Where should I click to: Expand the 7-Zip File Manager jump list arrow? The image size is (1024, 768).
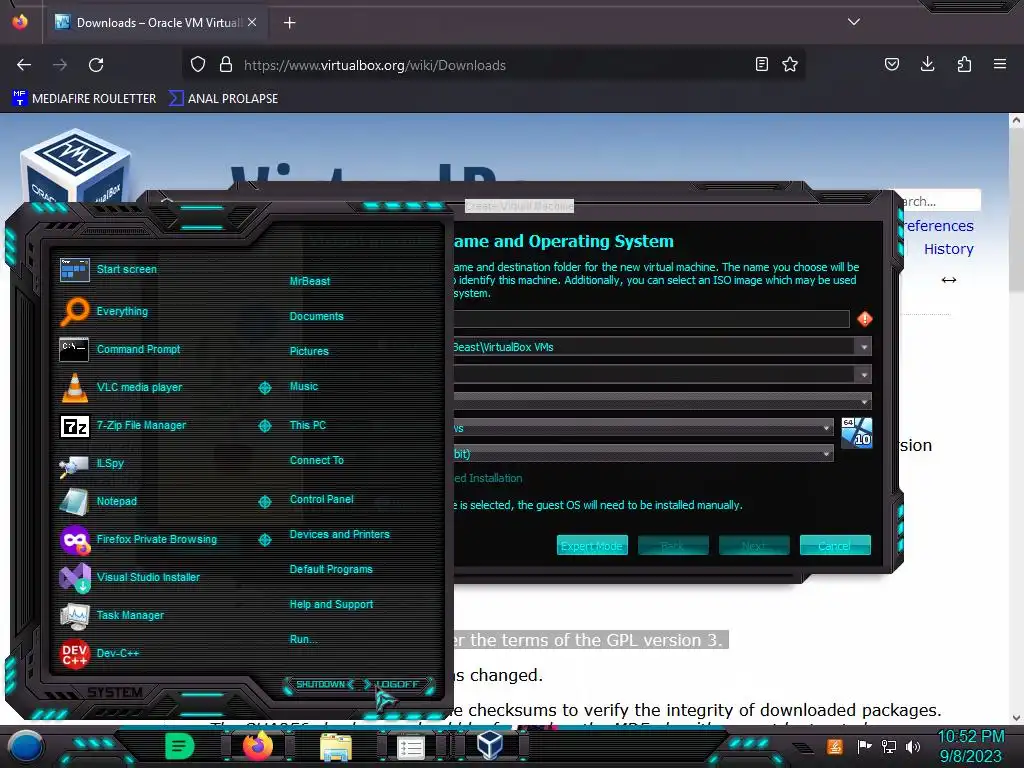pyautogui.click(x=265, y=426)
